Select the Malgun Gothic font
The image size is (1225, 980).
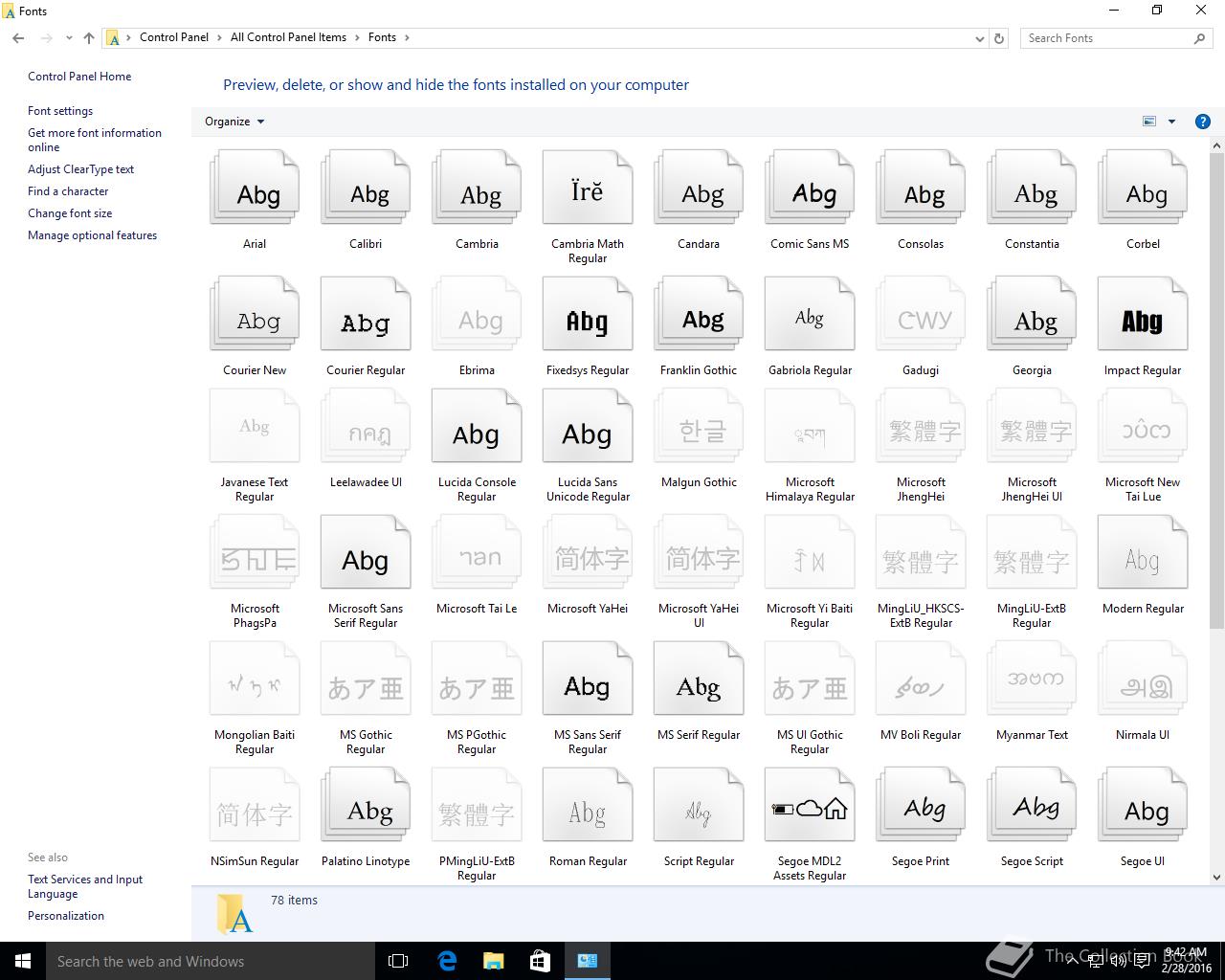[x=699, y=427]
